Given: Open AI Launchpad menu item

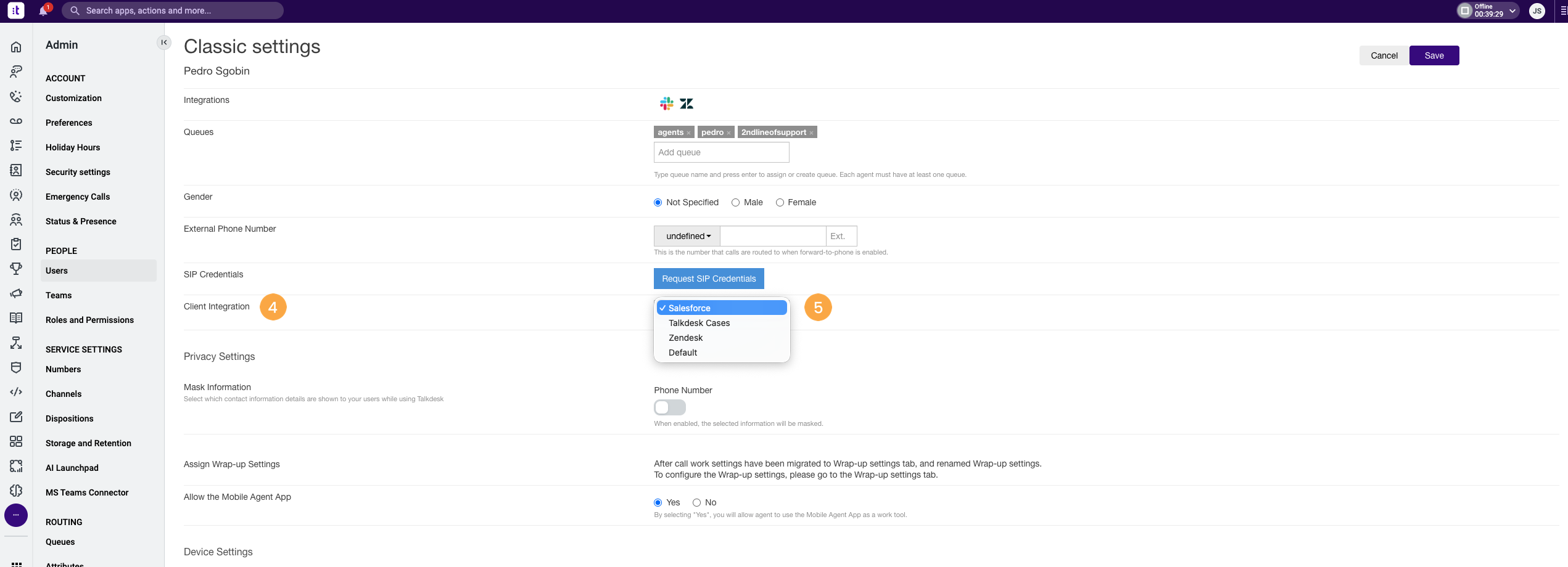Looking at the screenshot, I should (x=72, y=468).
